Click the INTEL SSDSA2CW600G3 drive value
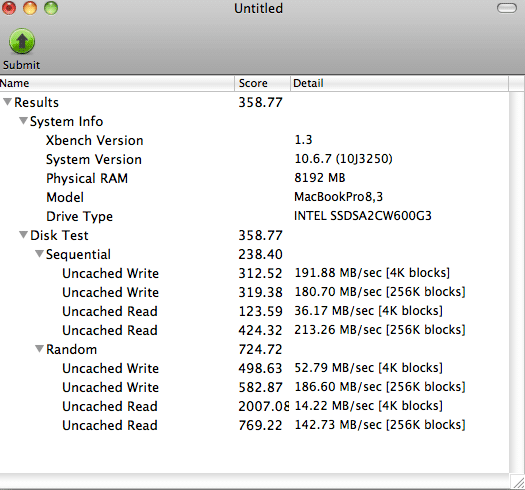The width and height of the screenshot is (525, 490). pos(363,216)
